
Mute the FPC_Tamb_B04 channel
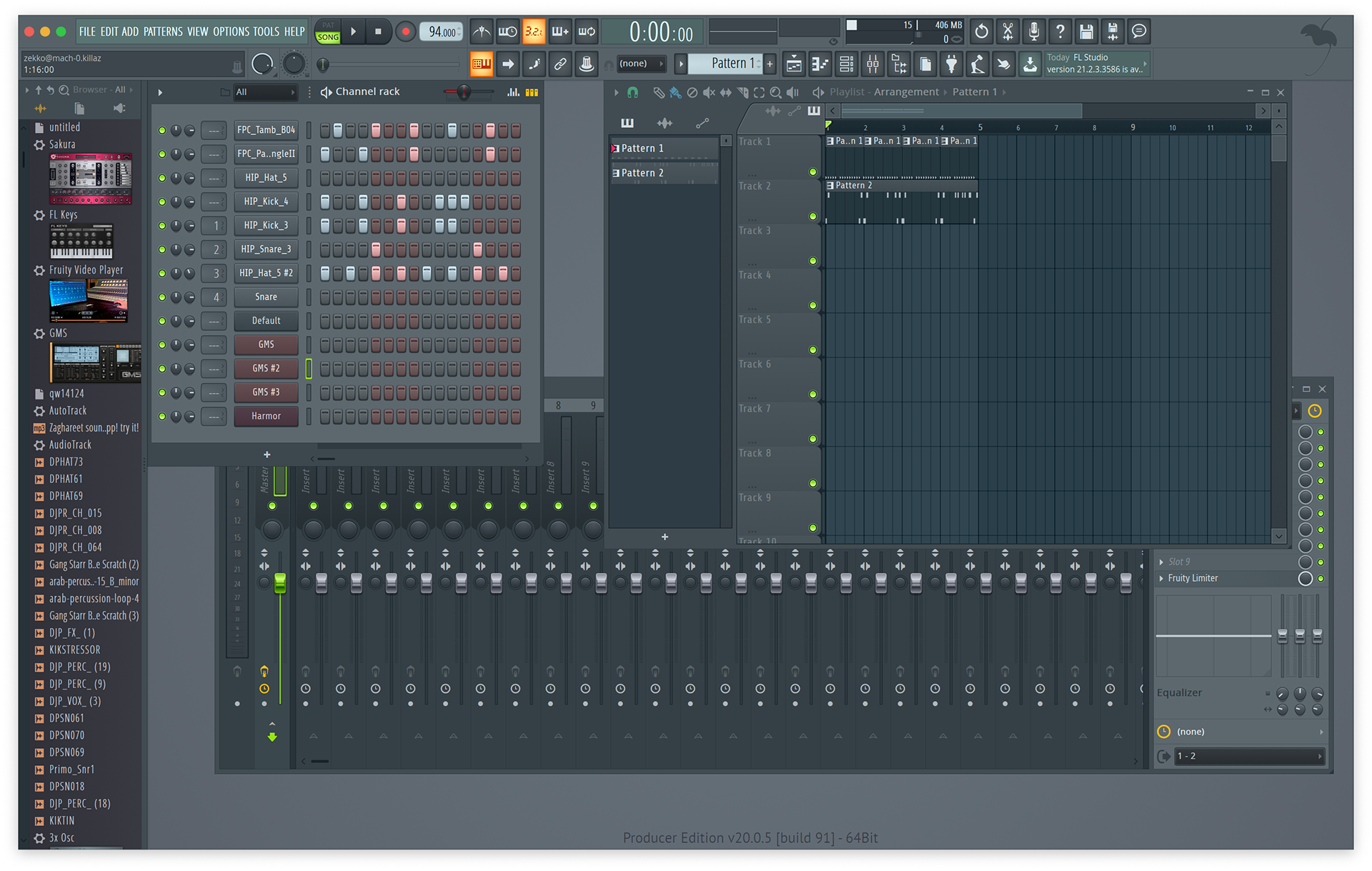coord(162,130)
